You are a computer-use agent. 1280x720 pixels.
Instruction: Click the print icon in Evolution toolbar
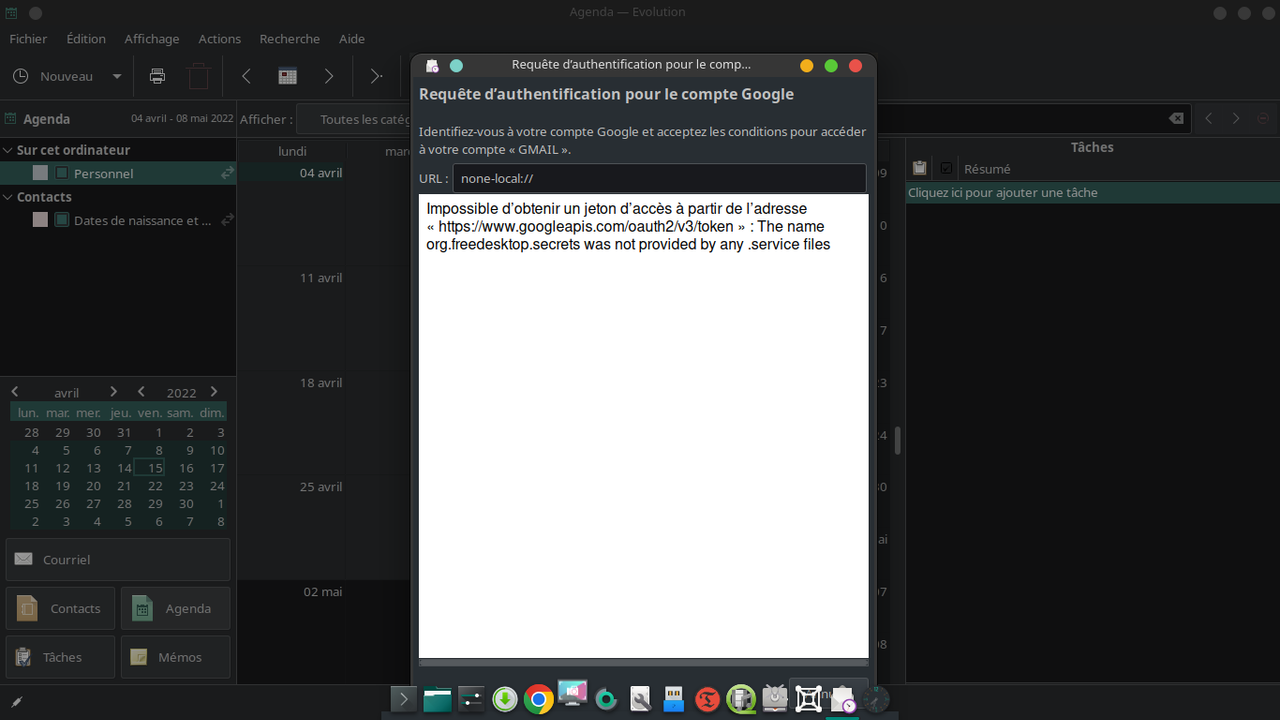[157, 76]
